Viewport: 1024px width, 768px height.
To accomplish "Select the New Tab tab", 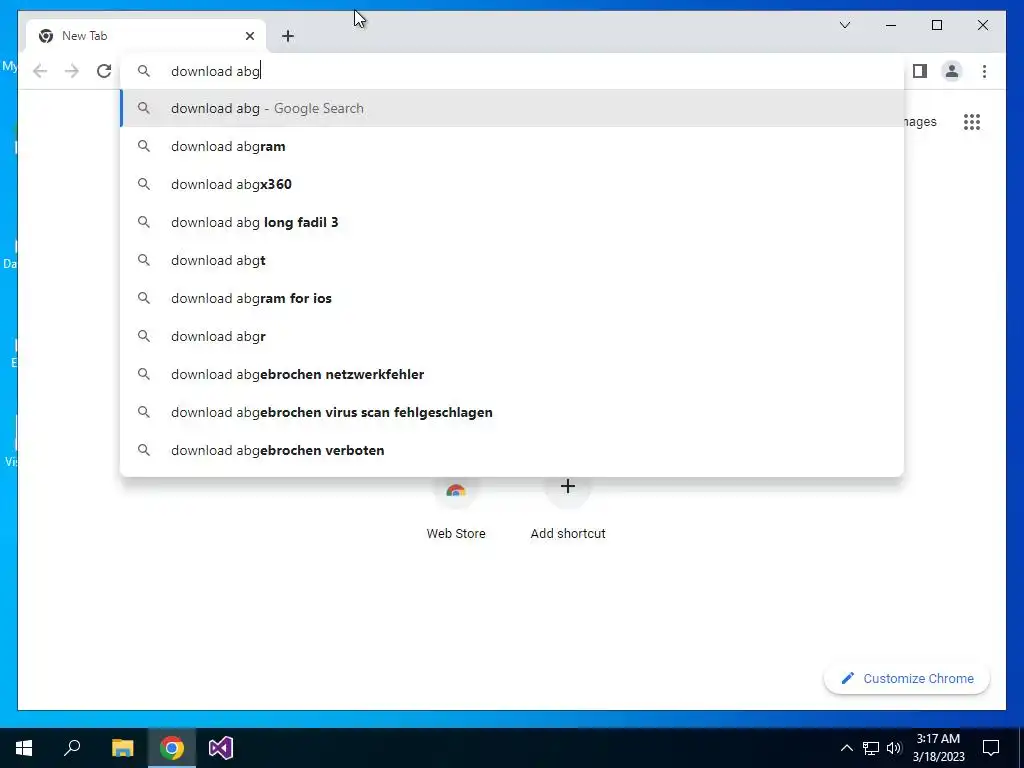I will point(146,36).
